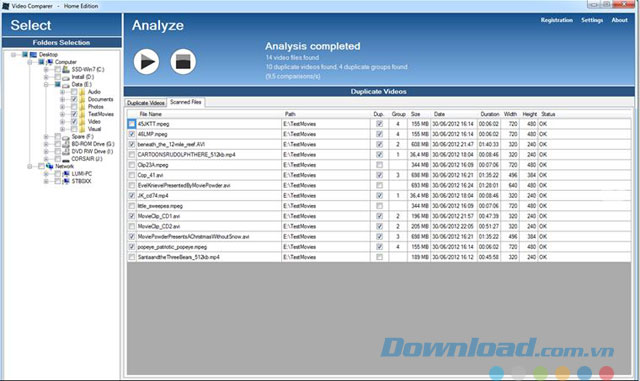Open the Registration link
Image resolution: width=640 pixels, height=381 pixels.
coord(557,20)
